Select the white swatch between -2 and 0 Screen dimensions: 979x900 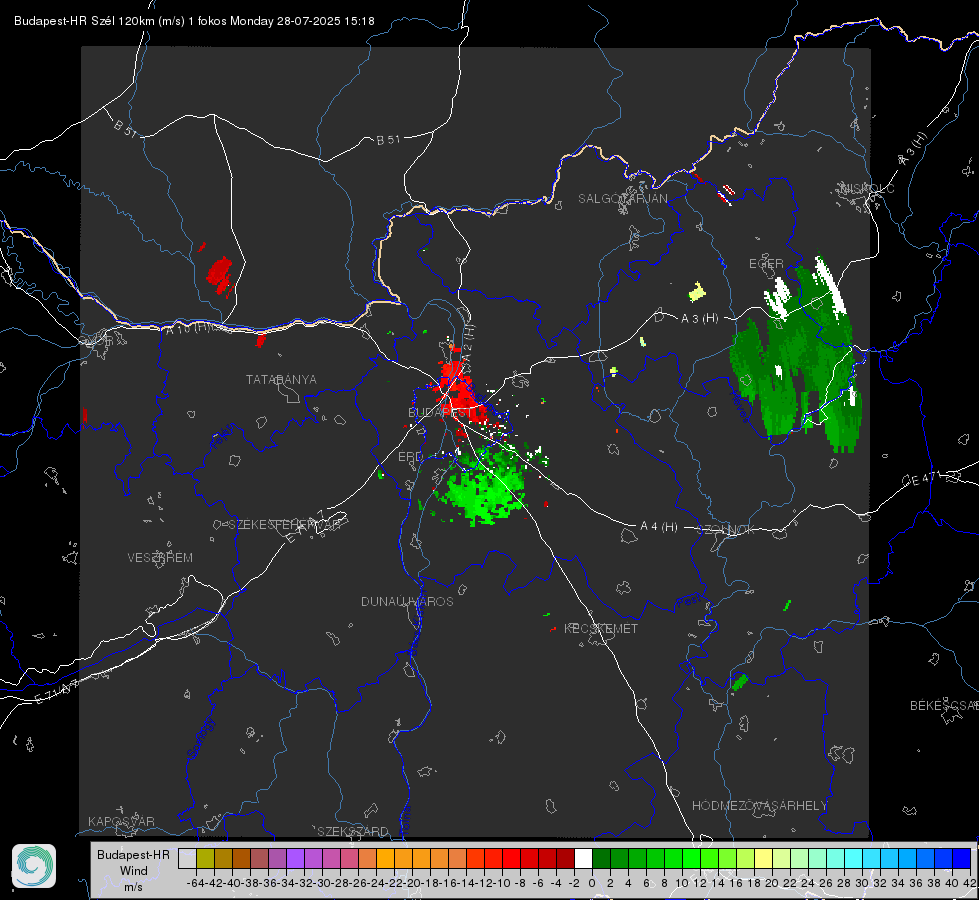[x=583, y=858]
